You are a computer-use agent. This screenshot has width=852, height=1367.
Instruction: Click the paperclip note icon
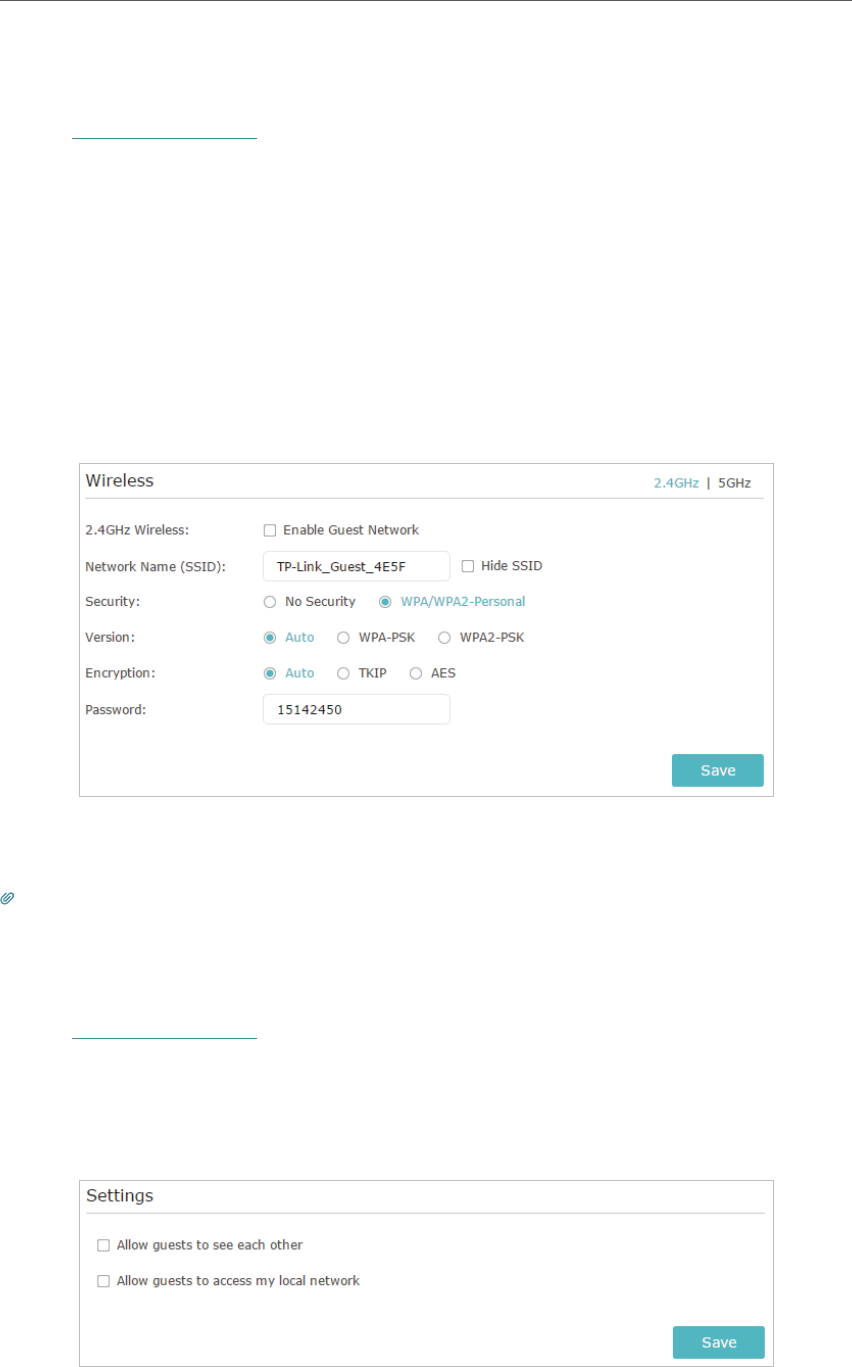7,899
